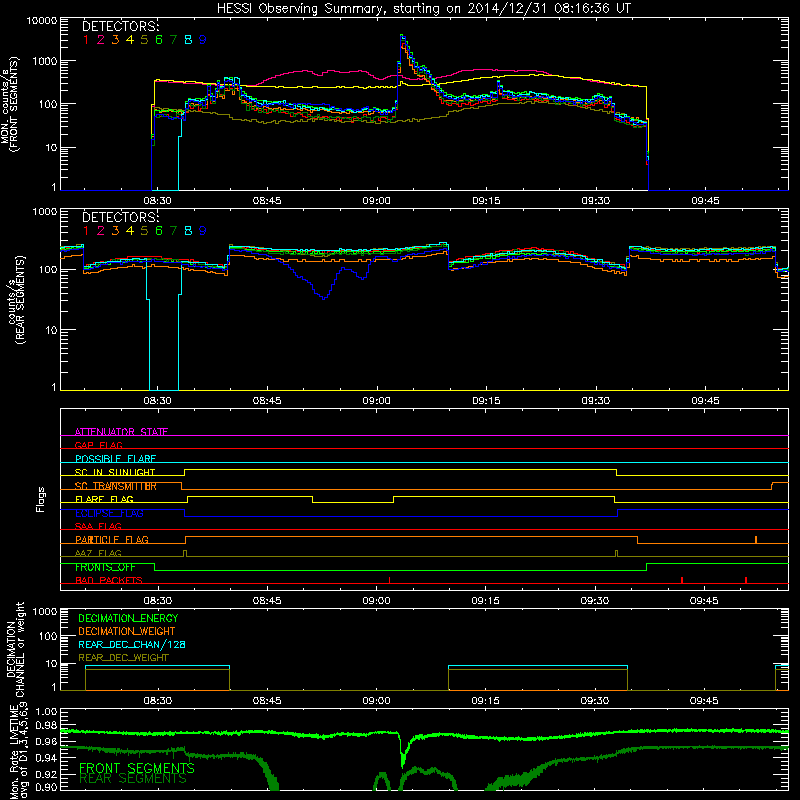Select olive detector 5 in front segments legend
The width and height of the screenshot is (800, 800).
click(x=144, y=40)
